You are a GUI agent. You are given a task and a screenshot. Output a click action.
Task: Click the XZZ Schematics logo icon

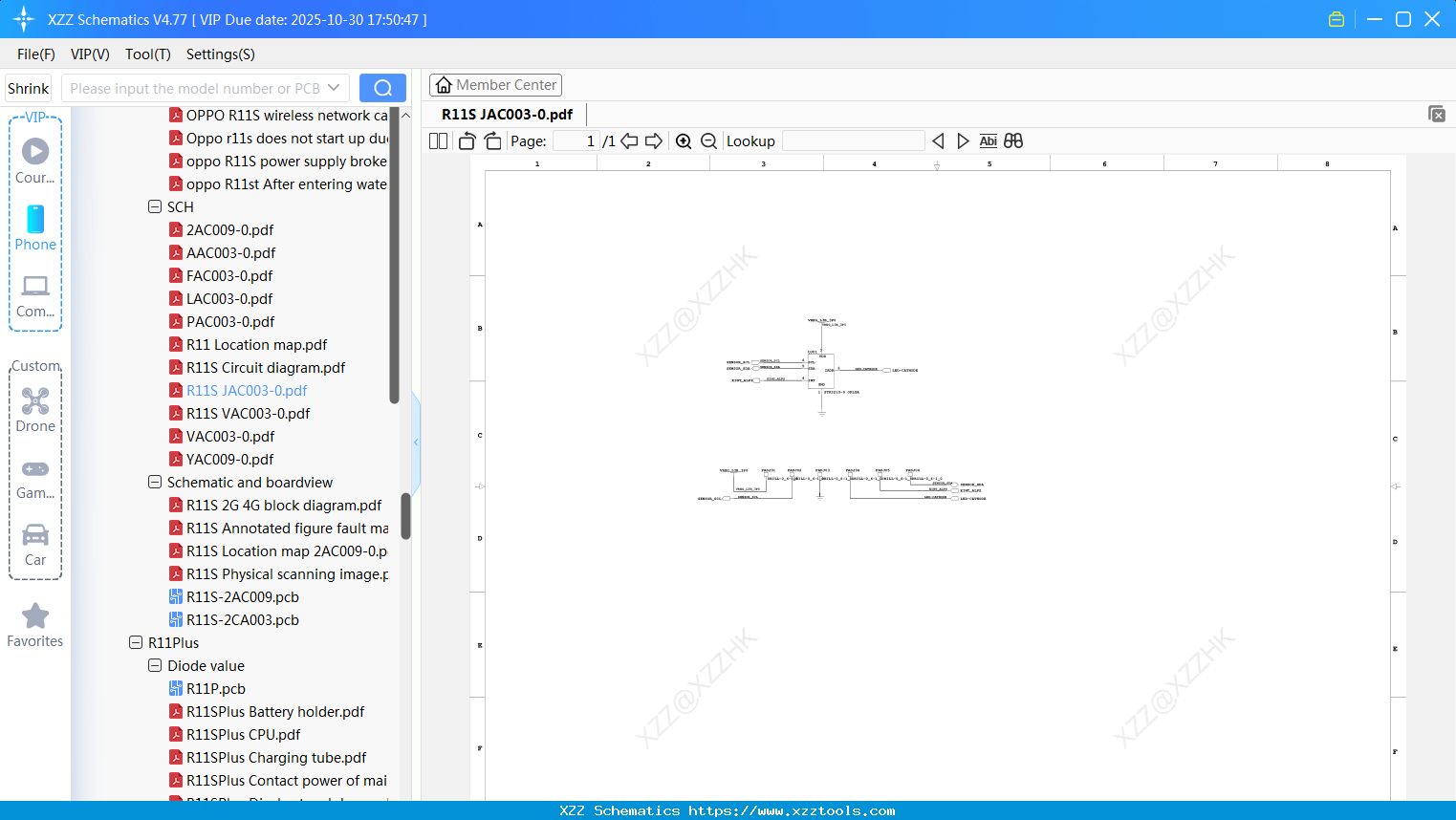(x=24, y=19)
